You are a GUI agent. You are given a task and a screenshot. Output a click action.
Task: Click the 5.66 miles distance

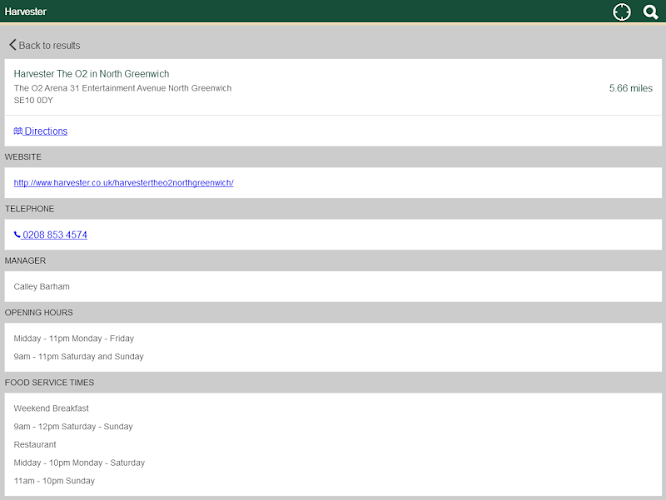click(x=631, y=88)
